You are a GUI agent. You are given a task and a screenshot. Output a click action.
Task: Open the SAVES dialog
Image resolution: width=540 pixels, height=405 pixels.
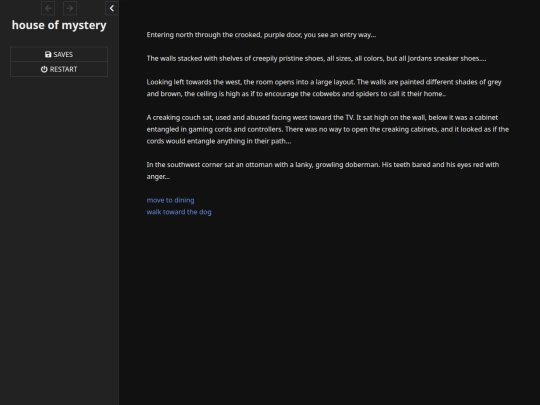tap(59, 54)
